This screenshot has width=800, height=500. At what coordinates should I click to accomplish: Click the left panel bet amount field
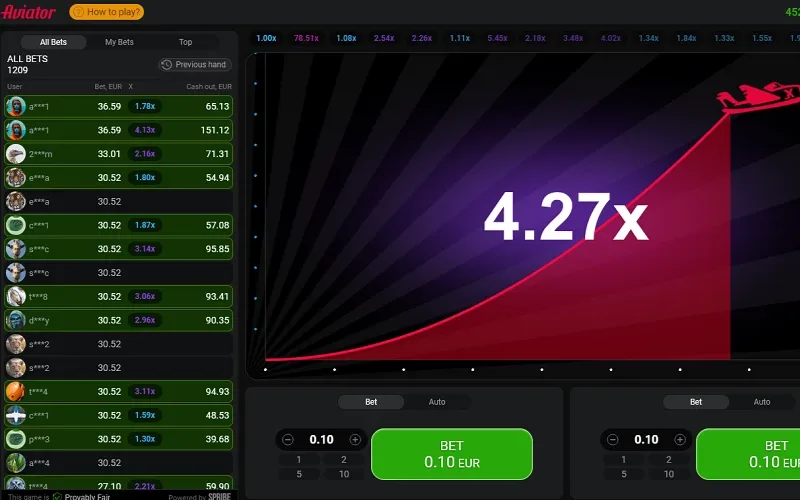click(321, 439)
